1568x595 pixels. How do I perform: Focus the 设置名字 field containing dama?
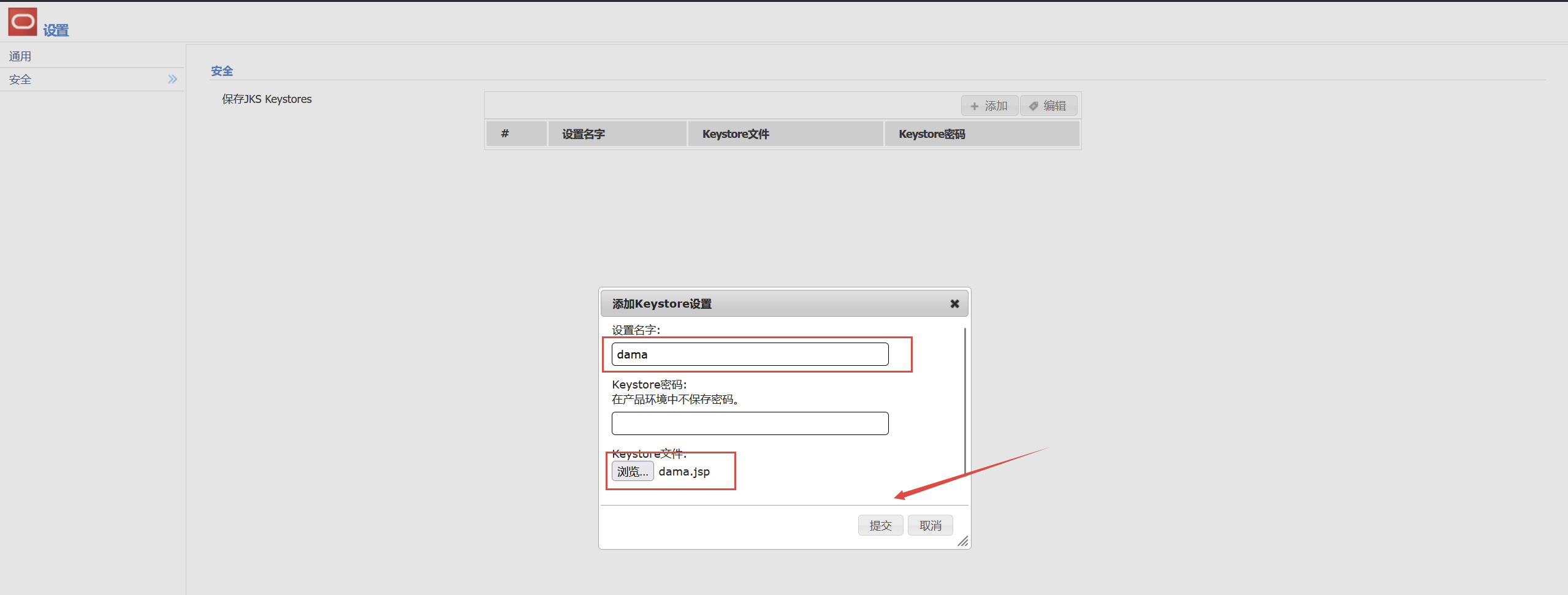(750, 354)
